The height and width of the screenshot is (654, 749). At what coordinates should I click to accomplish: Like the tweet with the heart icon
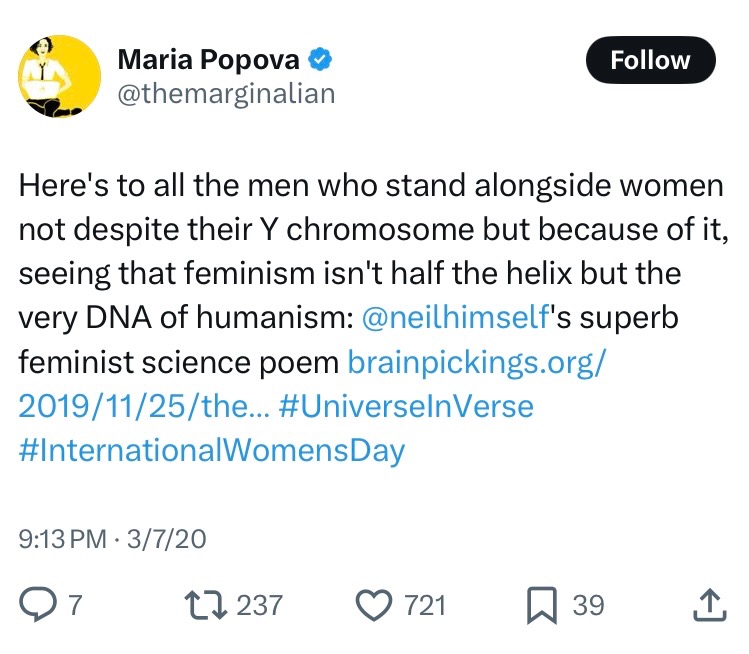pos(375,604)
